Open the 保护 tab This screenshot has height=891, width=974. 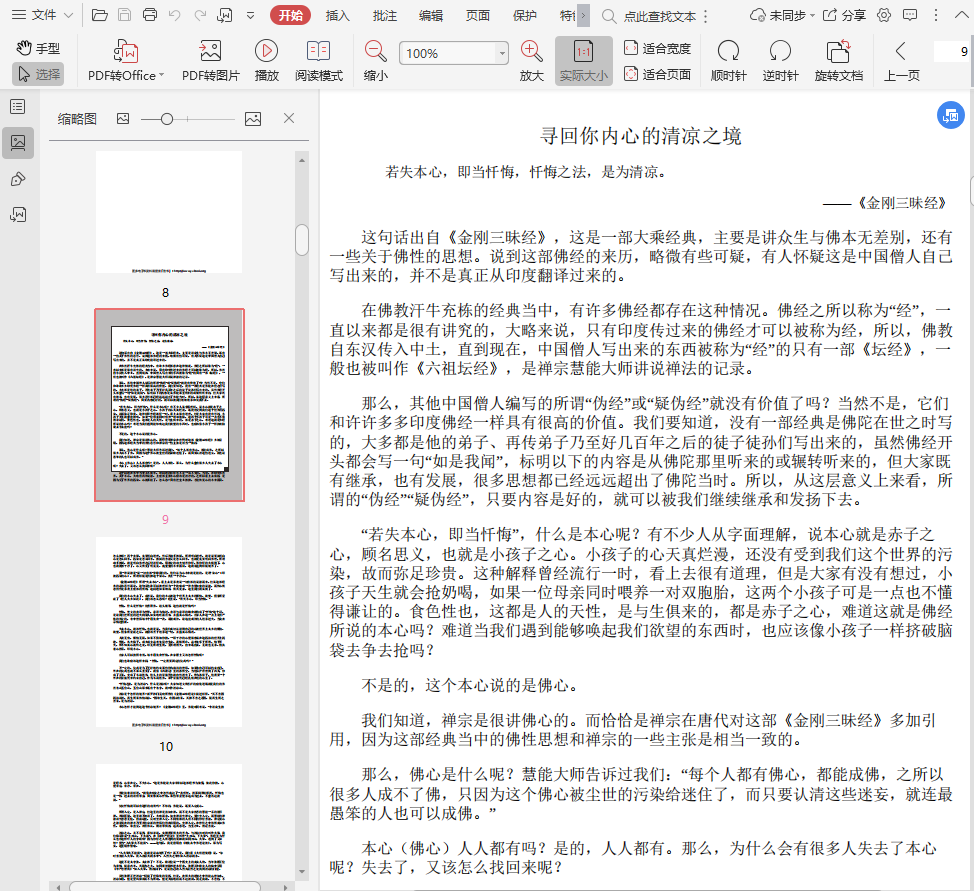[x=524, y=16]
